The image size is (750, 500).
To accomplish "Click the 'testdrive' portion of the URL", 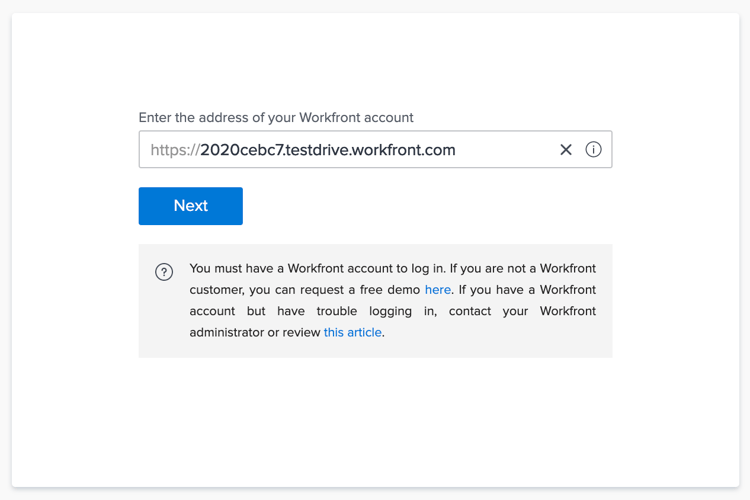I will (x=316, y=150).
